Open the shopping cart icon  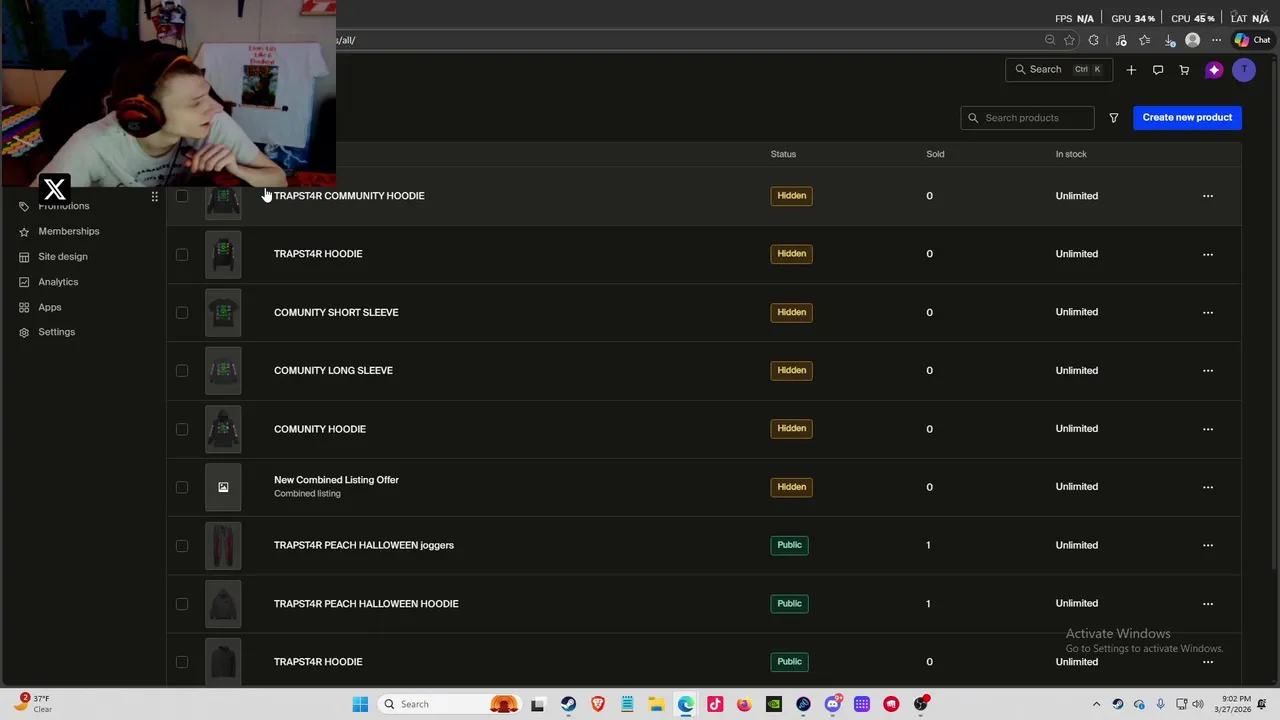tap(1184, 70)
